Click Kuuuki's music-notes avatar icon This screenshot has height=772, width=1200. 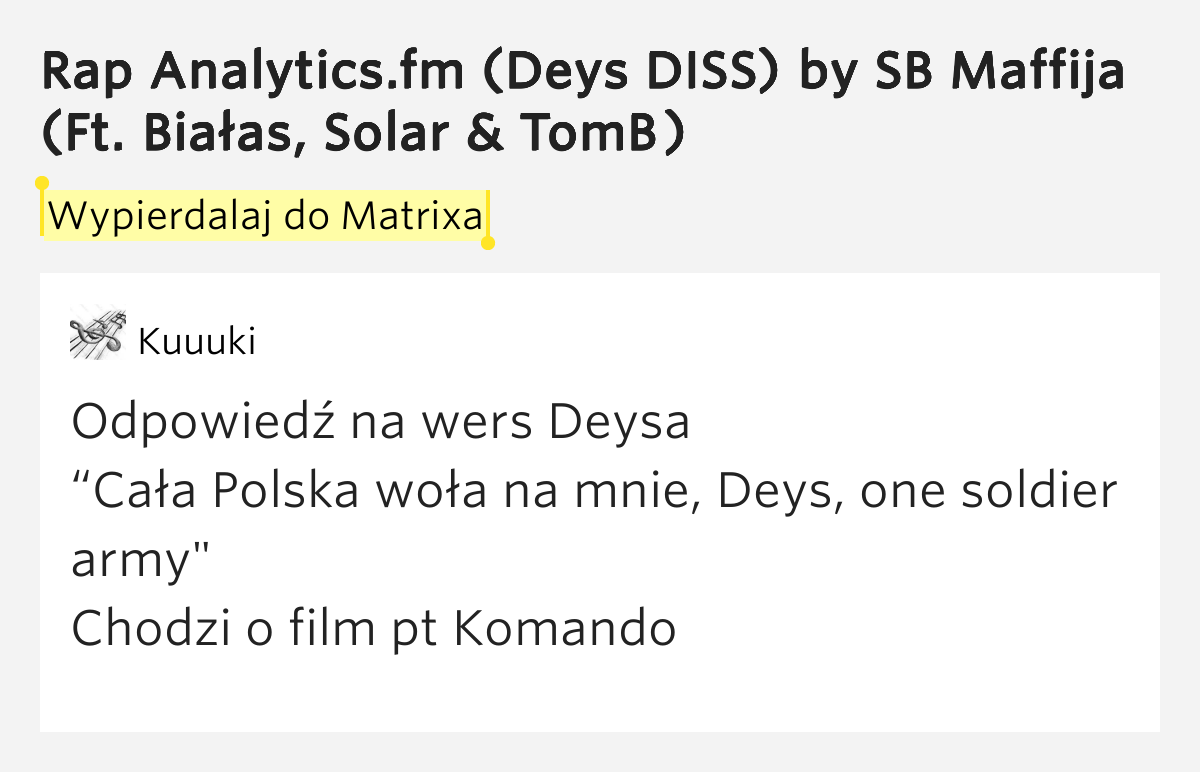point(97,333)
